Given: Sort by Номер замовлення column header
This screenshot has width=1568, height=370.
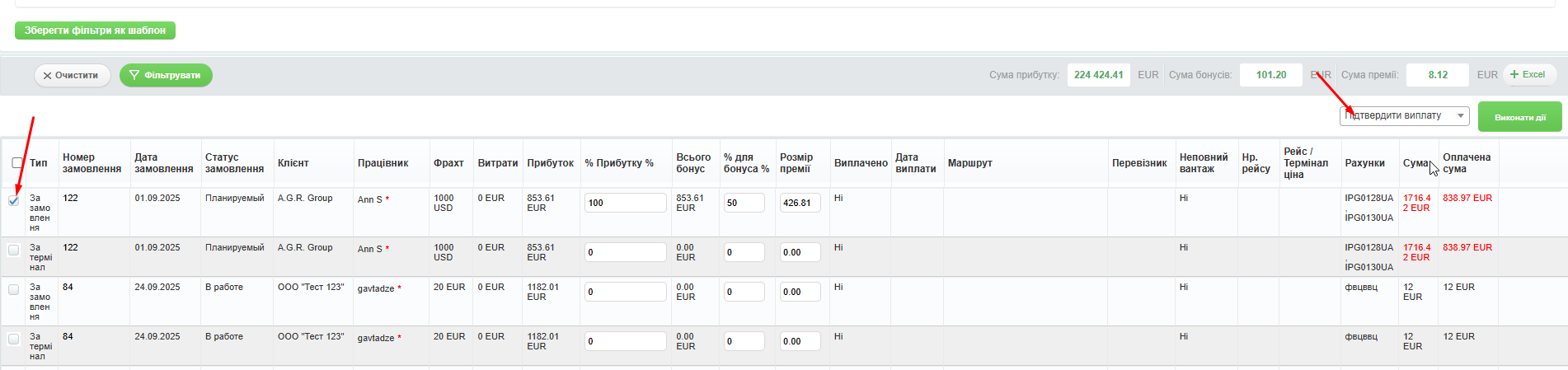Looking at the screenshot, I should point(92,163).
